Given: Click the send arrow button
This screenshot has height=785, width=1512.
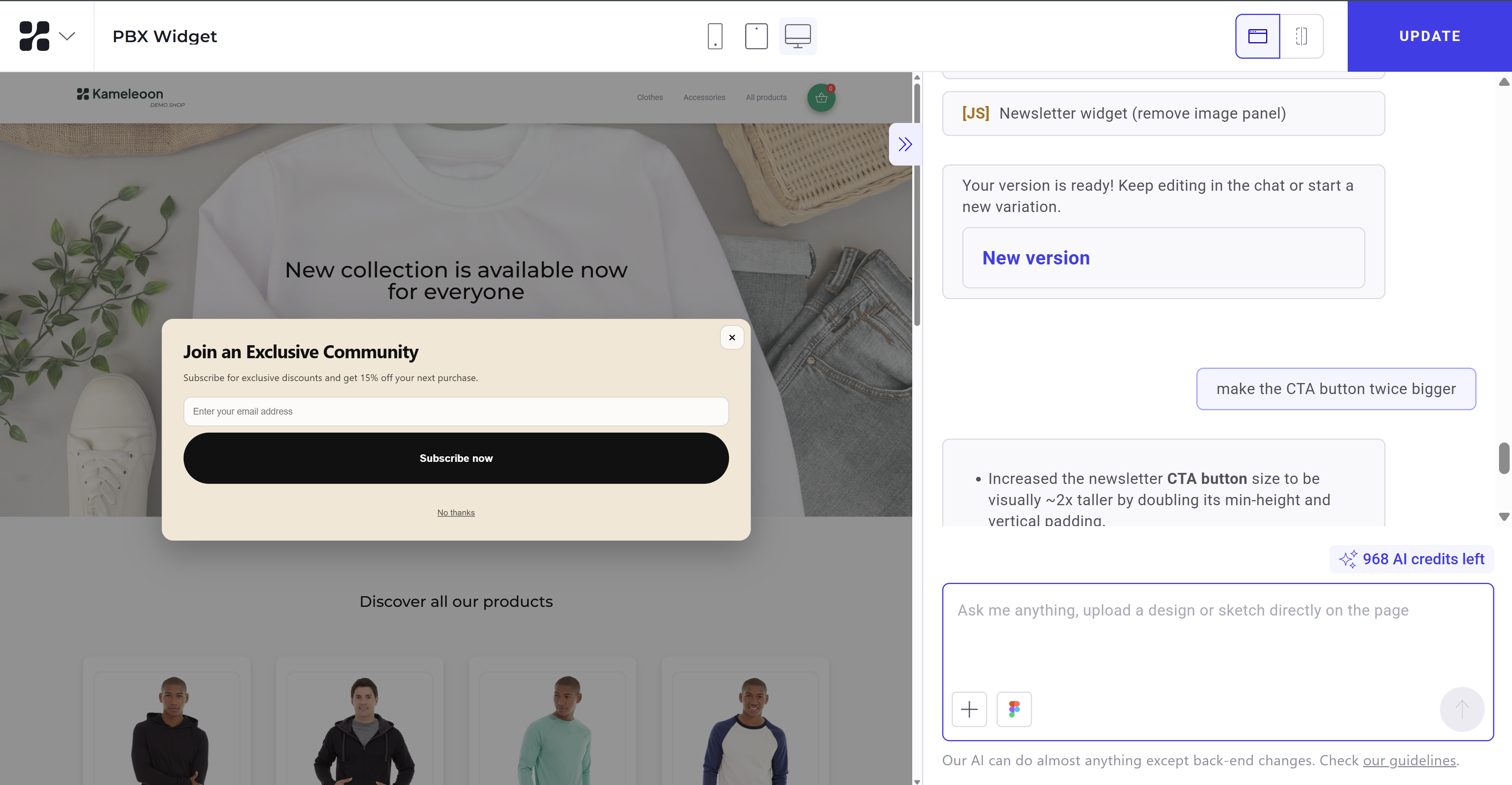Looking at the screenshot, I should point(1462,709).
